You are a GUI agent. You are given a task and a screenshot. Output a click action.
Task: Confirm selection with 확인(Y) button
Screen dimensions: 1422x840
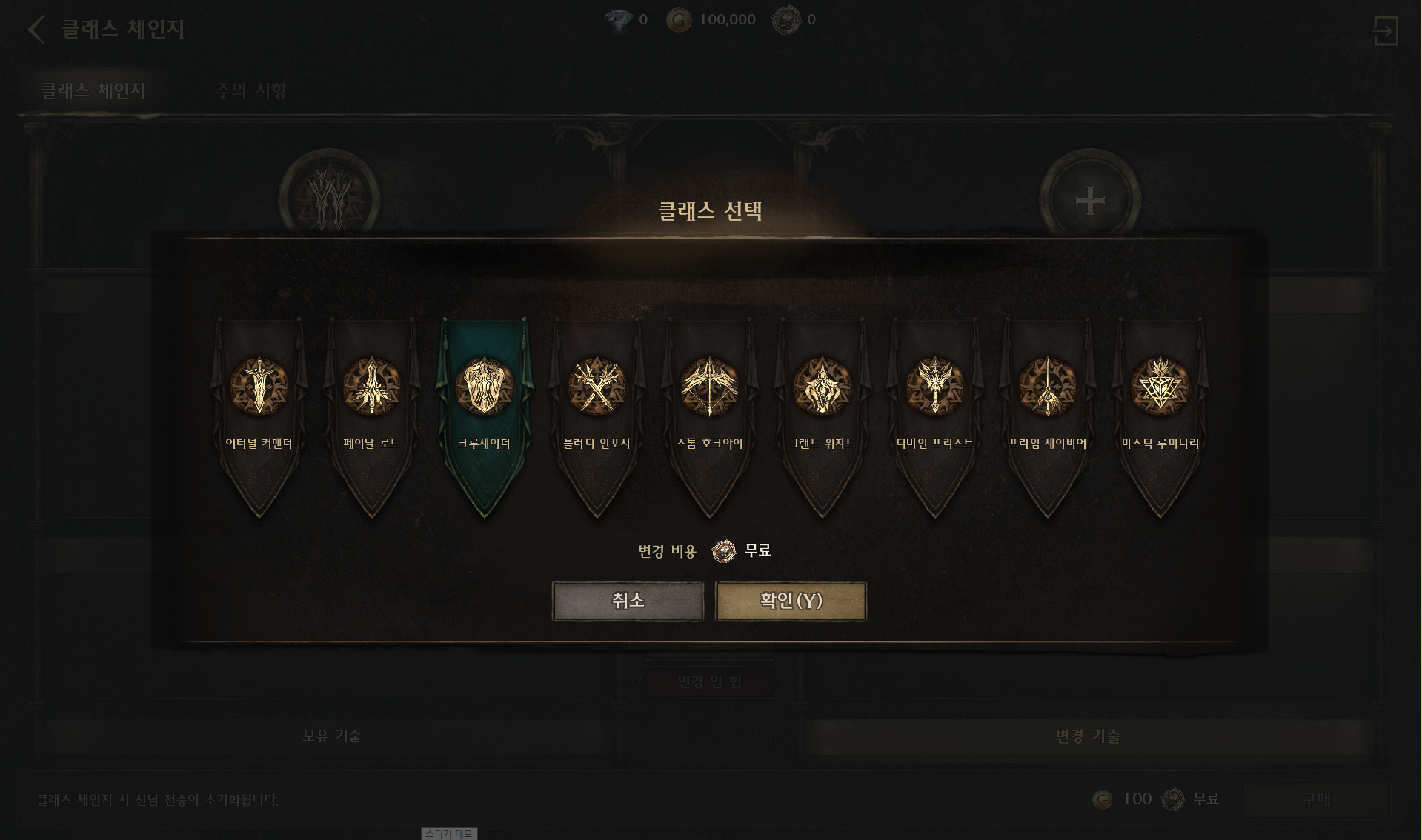tap(791, 601)
